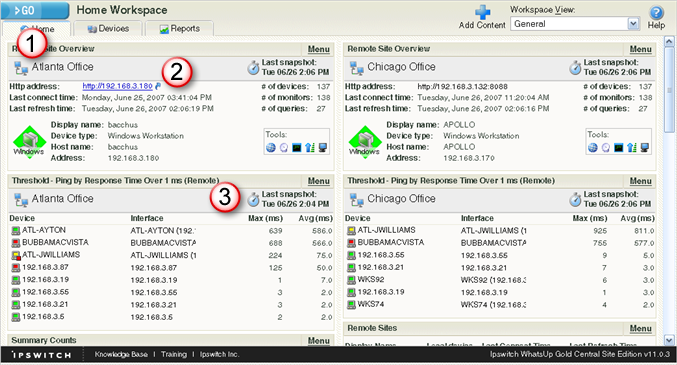Click scrollbar down arrow

(669, 340)
